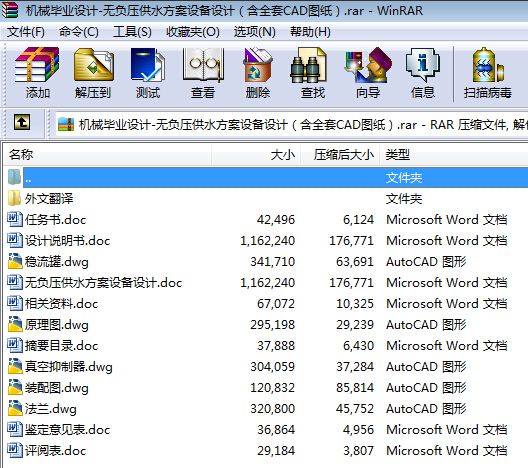Image resolution: width=528 pixels, height=468 pixels.
Task: Sort by the 类型 column header
Action: (454, 155)
